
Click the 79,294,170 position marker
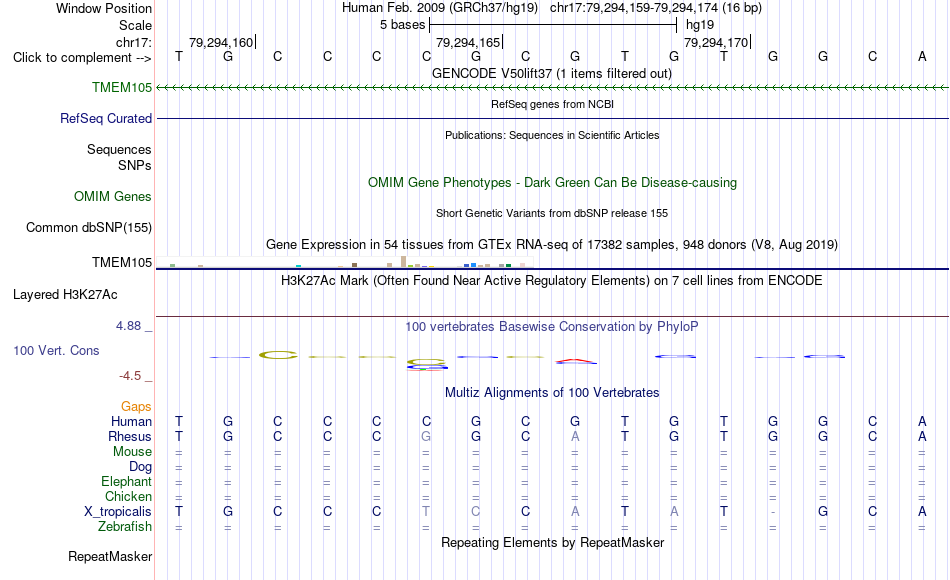(717, 42)
